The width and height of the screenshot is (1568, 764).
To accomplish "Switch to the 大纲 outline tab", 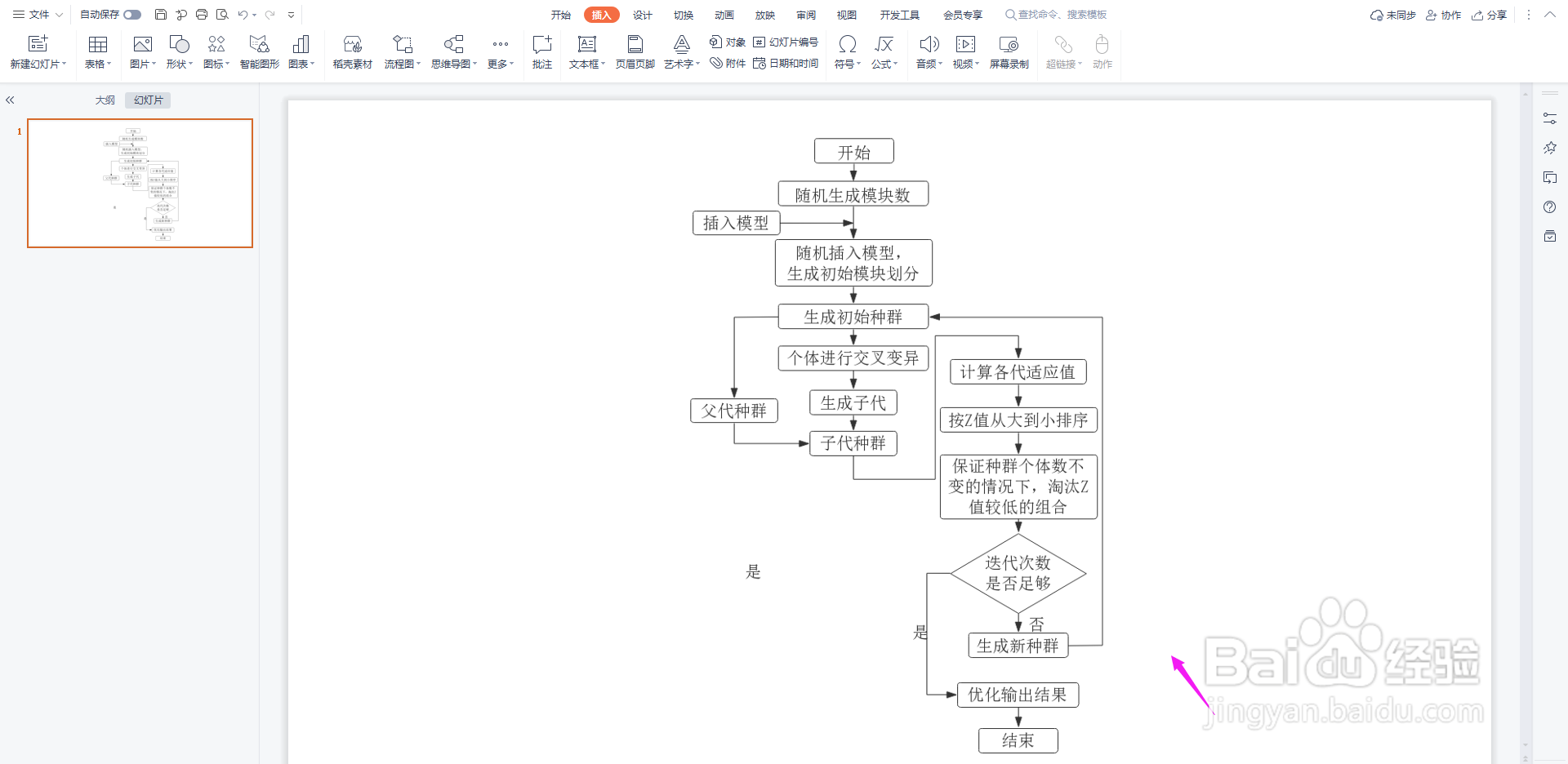I will coord(105,100).
